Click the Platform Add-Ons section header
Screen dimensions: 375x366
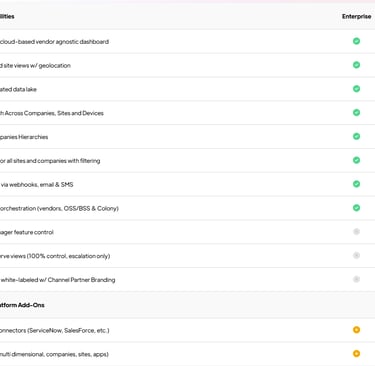(x=22, y=305)
